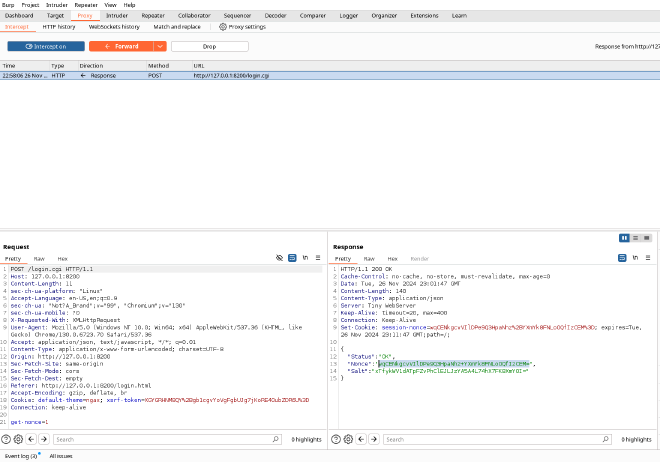This screenshot has width=660, height=462.
Task: Click the Response search help icon
Action: click(x=336, y=439)
